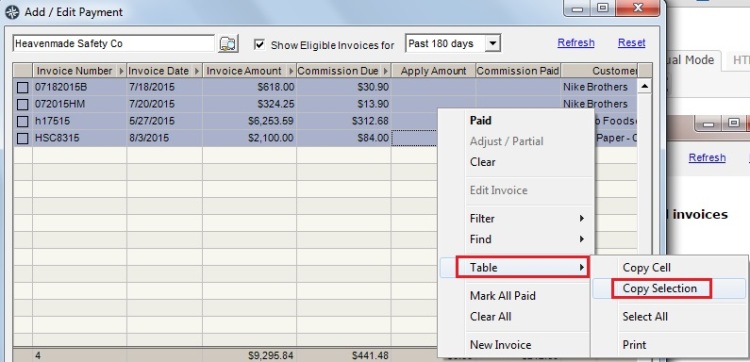The width and height of the screenshot is (750, 362).
Task: Click Refresh link in the background window
Action: pyautogui.click(x=707, y=158)
